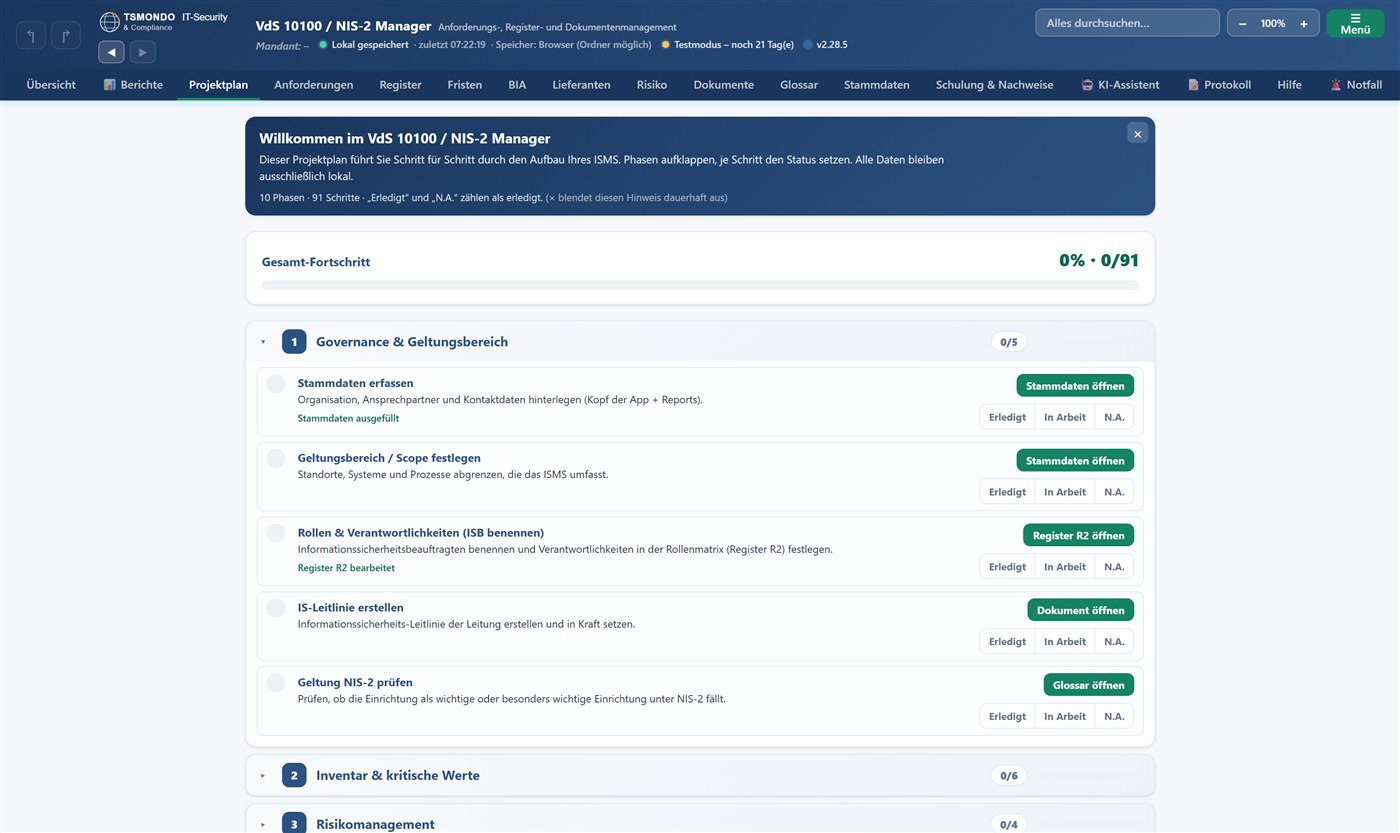Open Stammdaten from the Stammdaten erfassen step

[x=1075, y=385]
